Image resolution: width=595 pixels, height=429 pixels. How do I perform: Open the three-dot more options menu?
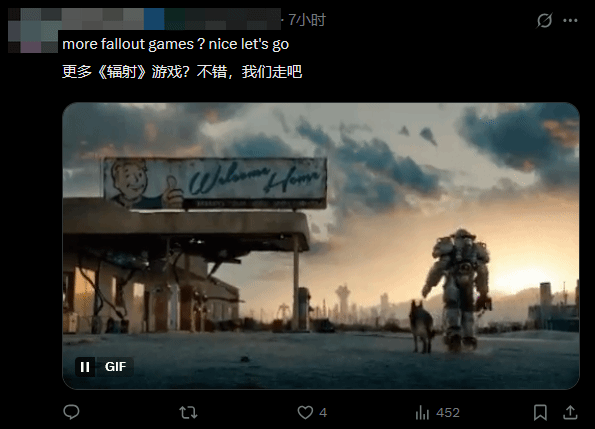570,20
